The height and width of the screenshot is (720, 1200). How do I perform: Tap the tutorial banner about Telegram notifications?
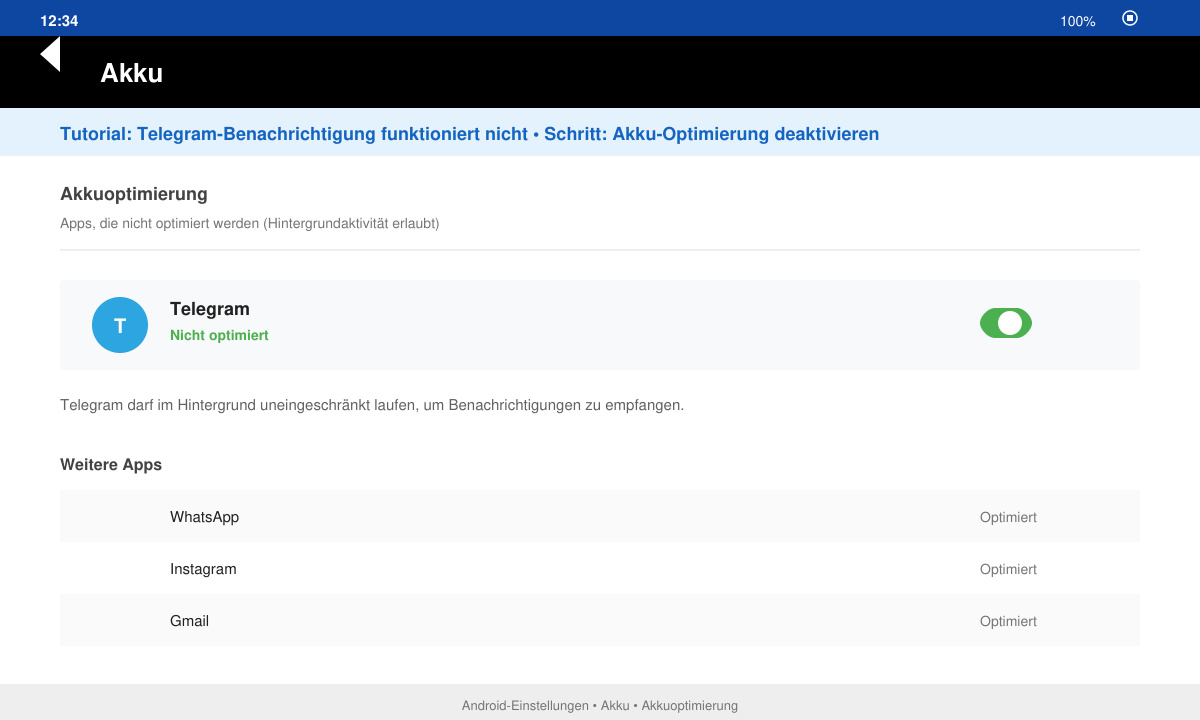600,133
